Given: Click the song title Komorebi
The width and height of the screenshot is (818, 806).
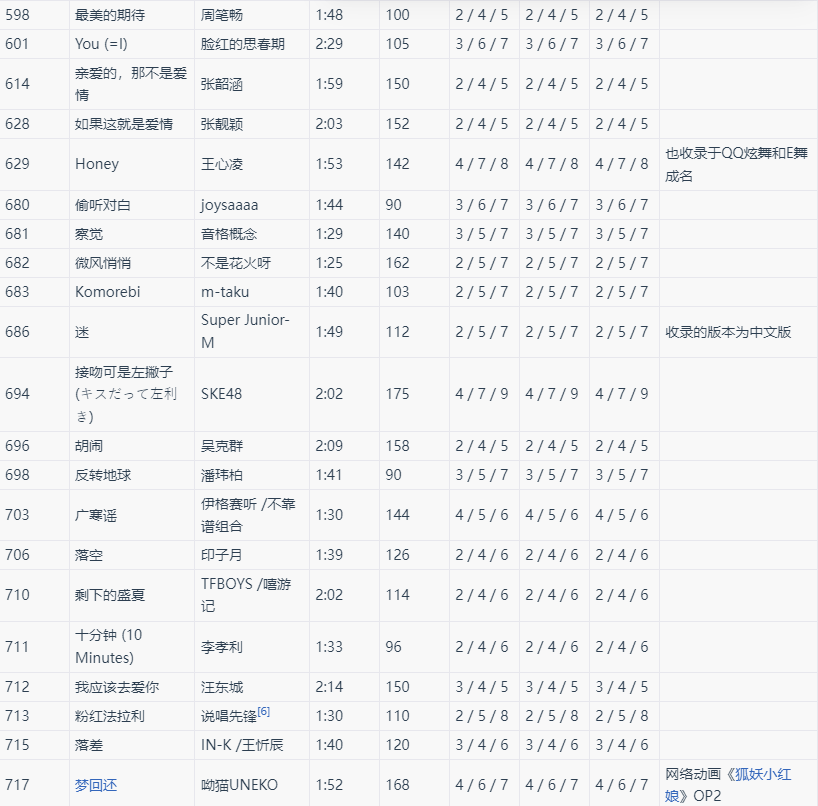Looking at the screenshot, I should pos(108,292).
